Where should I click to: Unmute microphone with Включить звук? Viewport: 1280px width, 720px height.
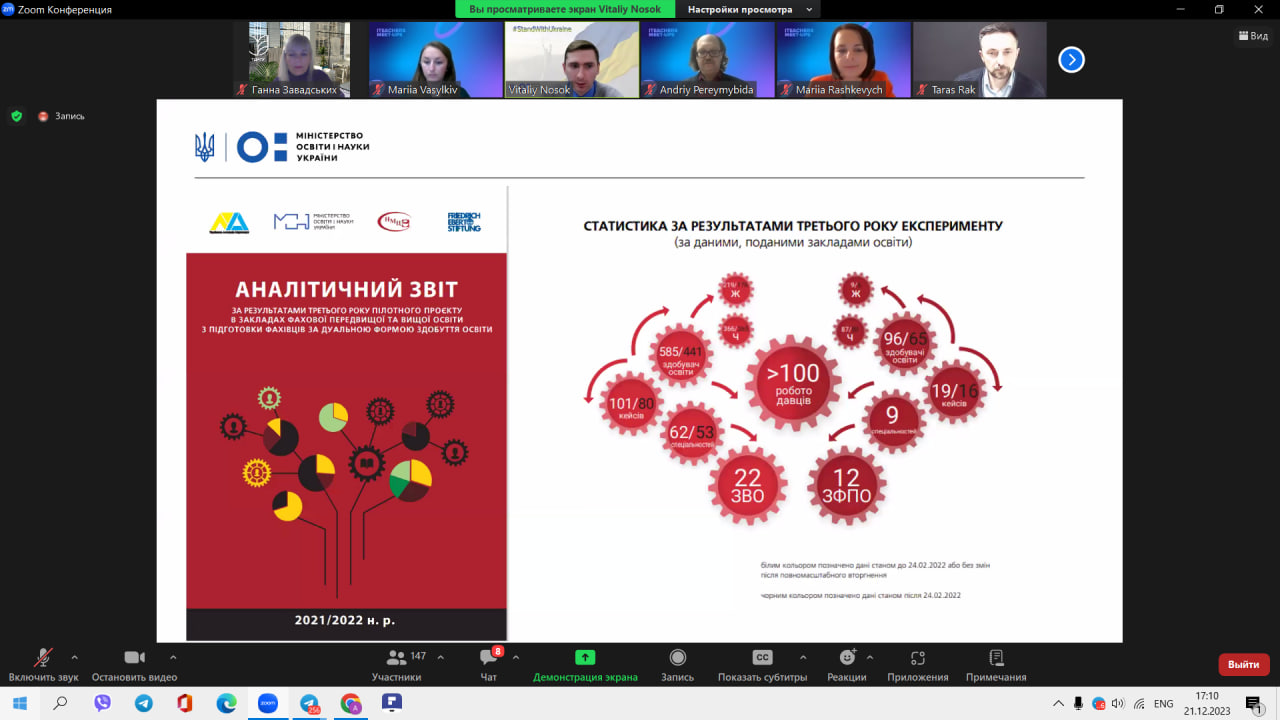click(42, 665)
